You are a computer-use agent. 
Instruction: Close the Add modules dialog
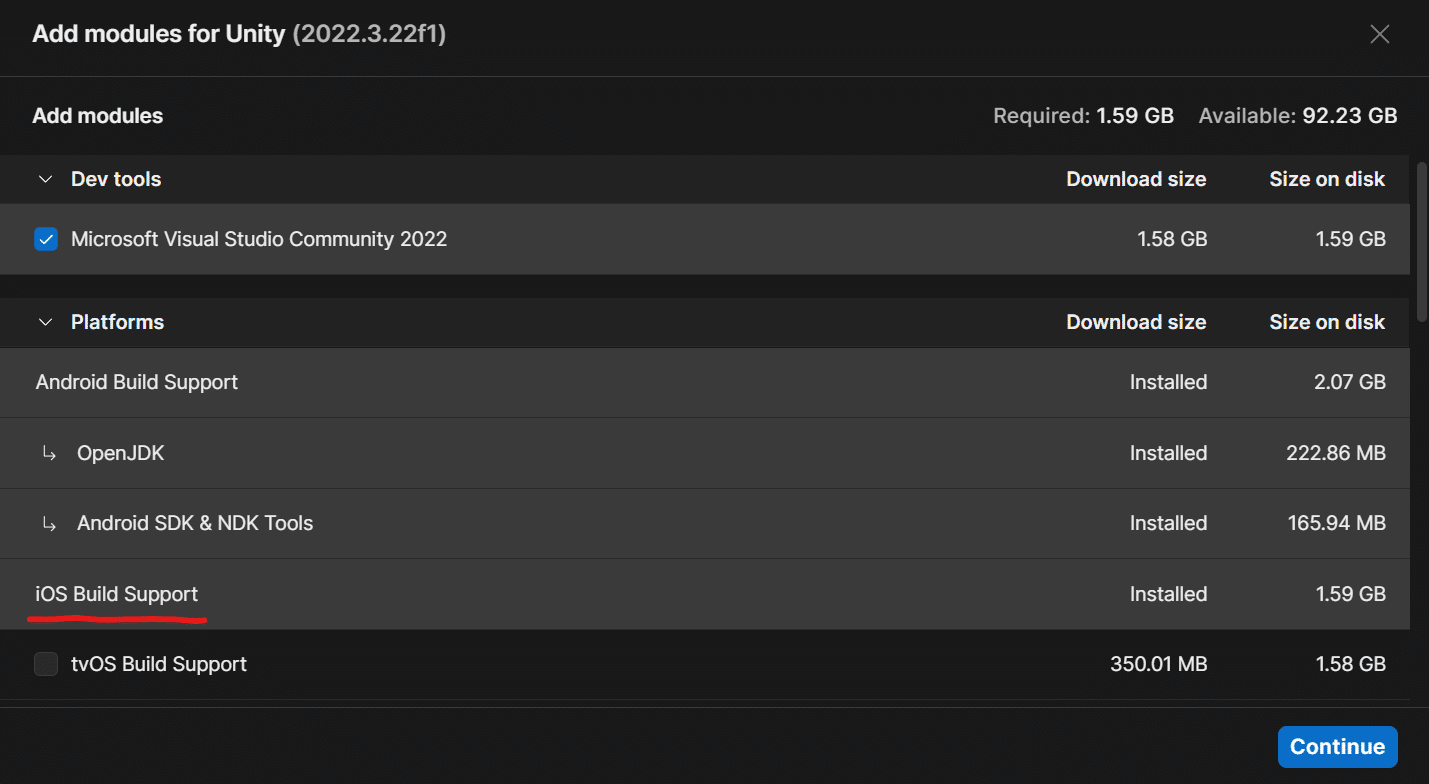[x=1379, y=35]
